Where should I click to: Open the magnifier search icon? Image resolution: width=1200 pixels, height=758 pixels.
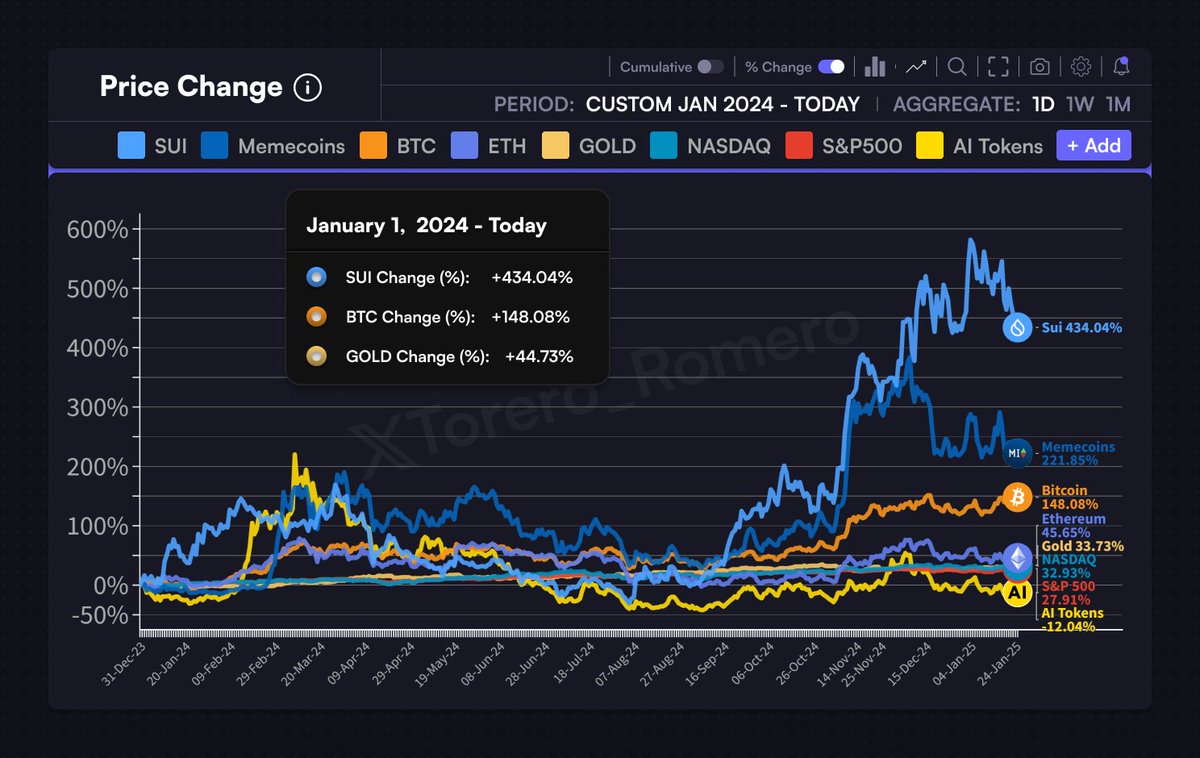click(x=957, y=67)
